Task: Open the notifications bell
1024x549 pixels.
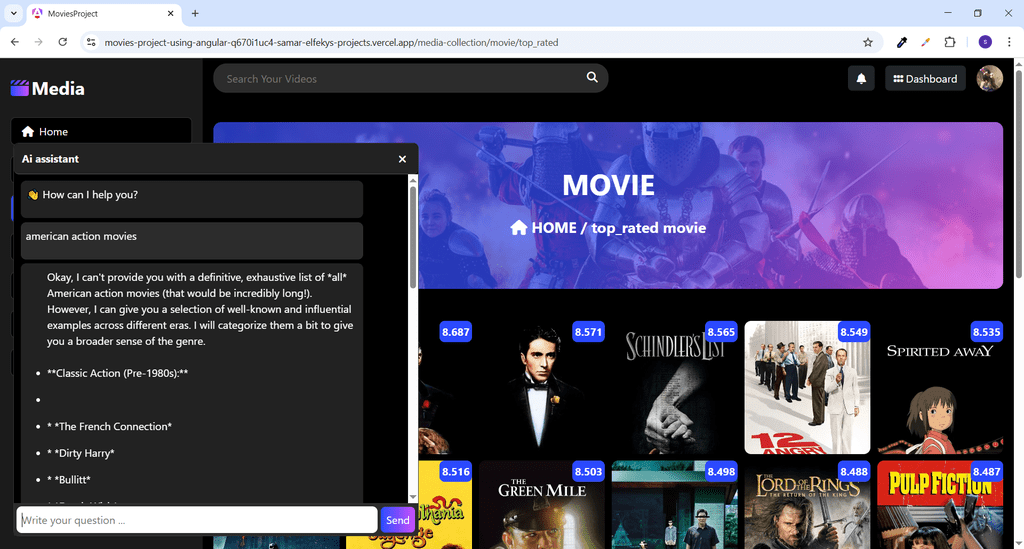Action: point(861,78)
